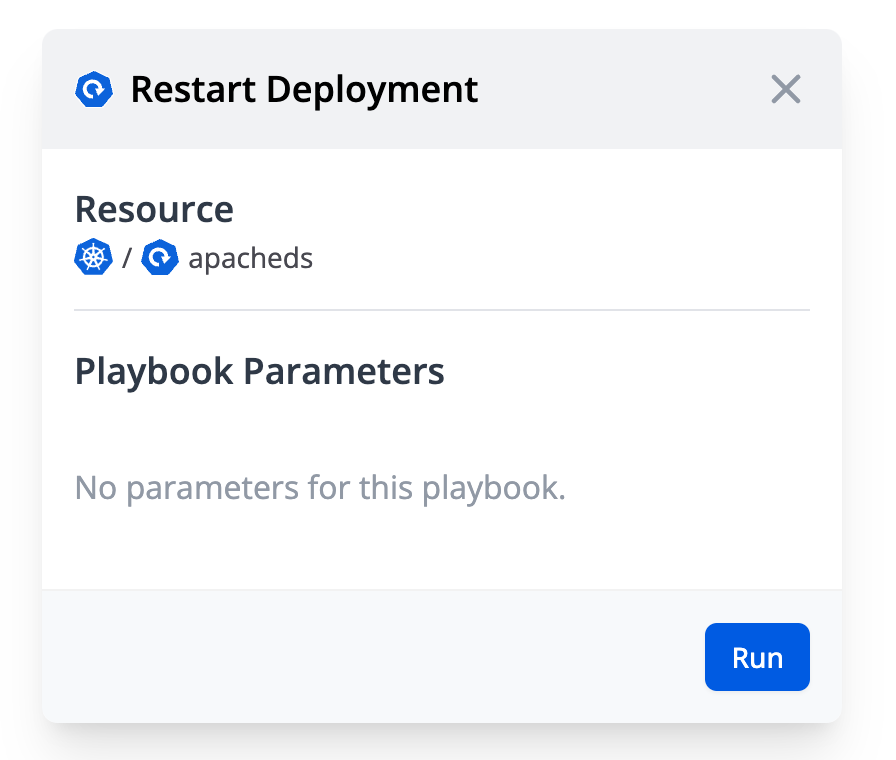Click the "No parameters for this playbook" message
The image size is (896, 760).
point(320,489)
